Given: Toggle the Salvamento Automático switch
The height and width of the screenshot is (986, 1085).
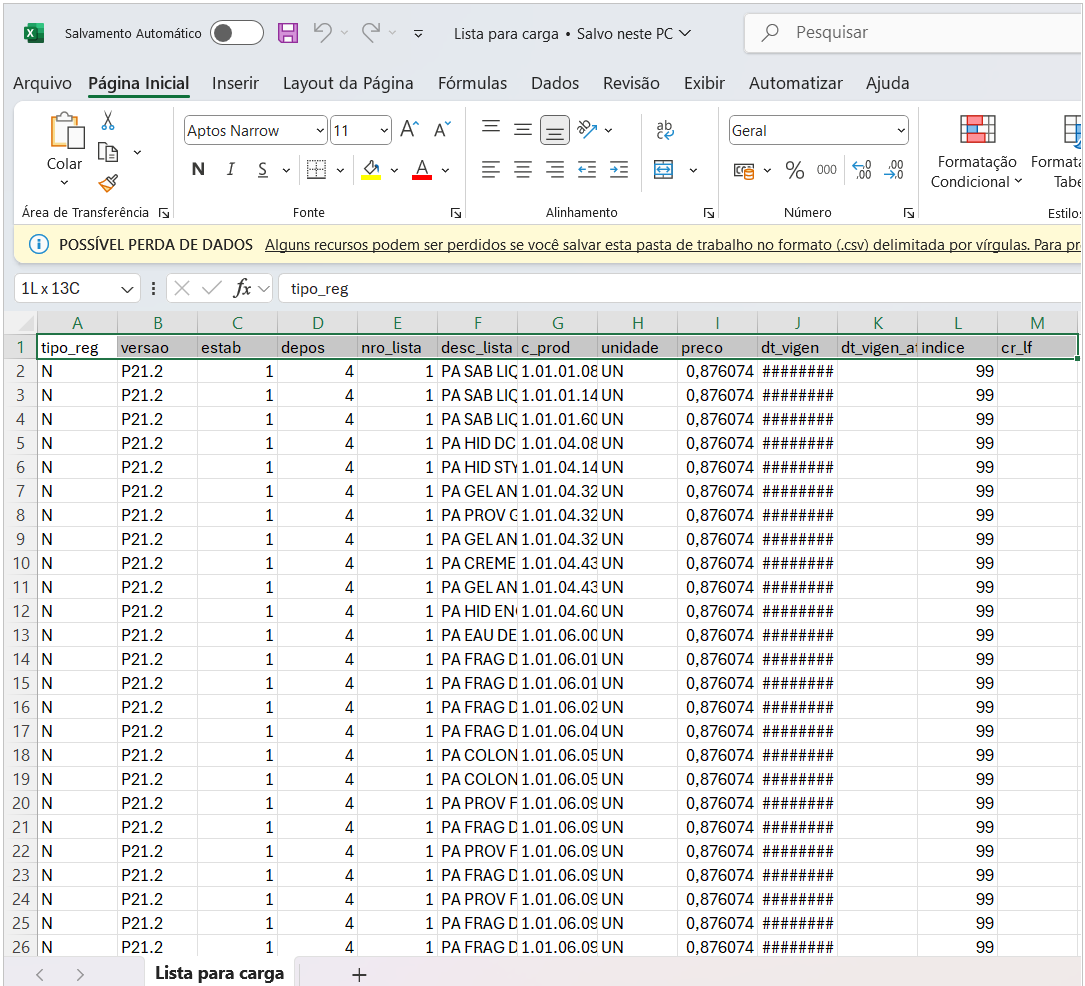Looking at the screenshot, I should 237,33.
